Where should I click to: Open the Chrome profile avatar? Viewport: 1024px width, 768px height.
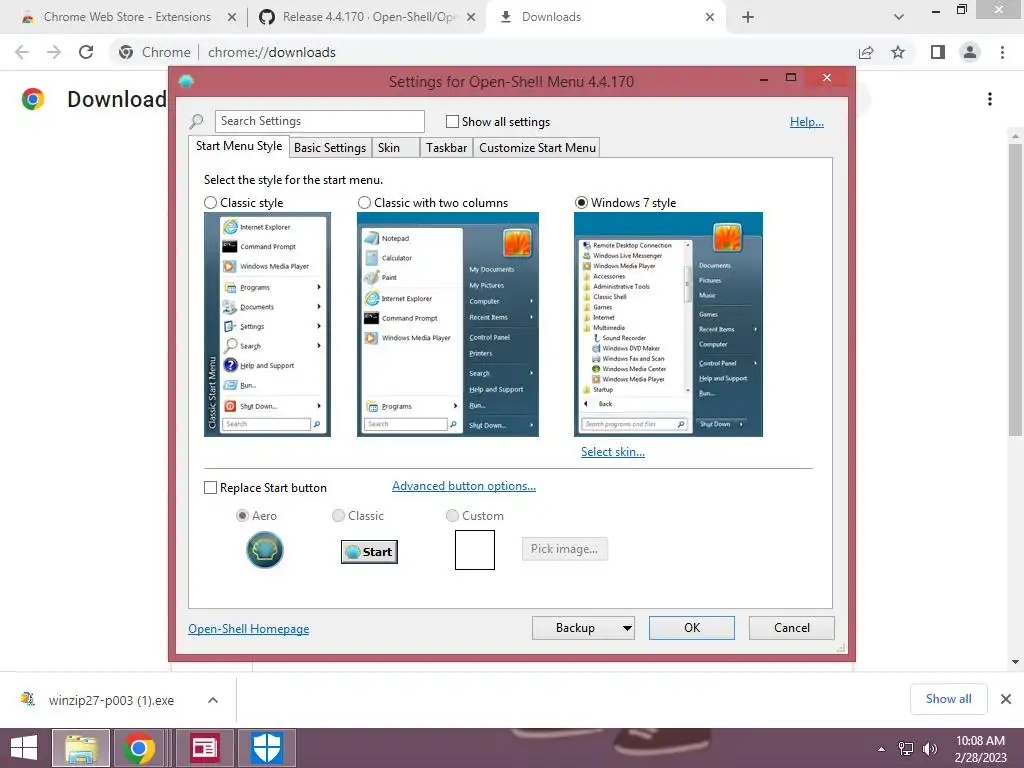970,52
